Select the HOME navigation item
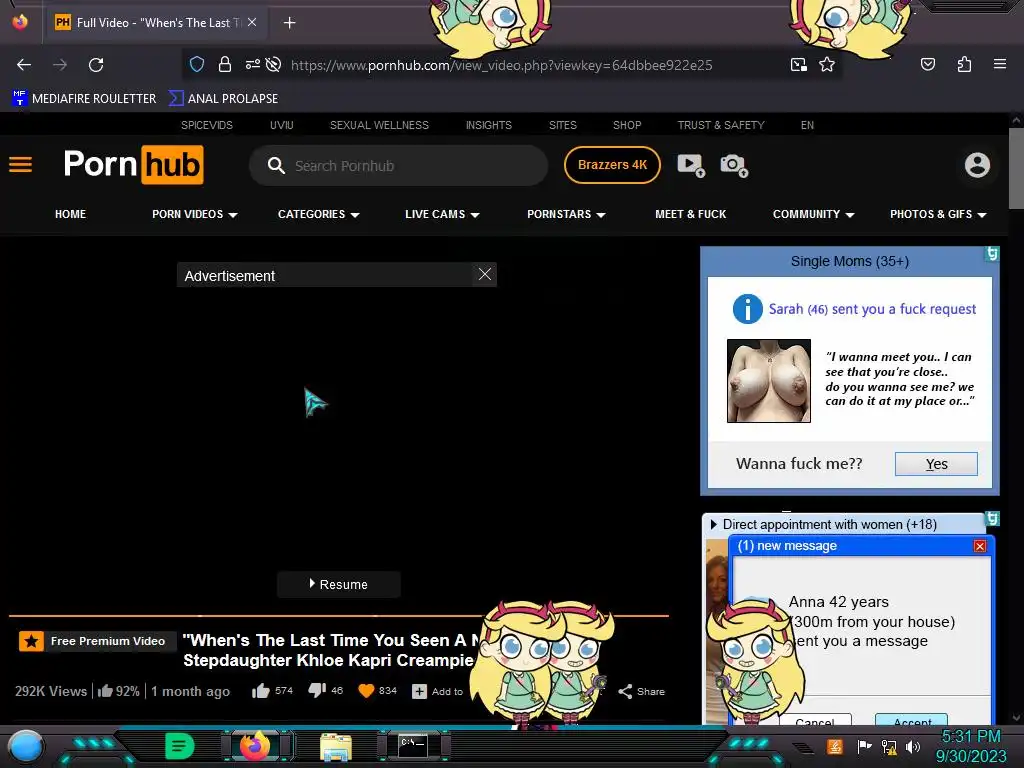This screenshot has width=1024, height=768. pos(71,214)
